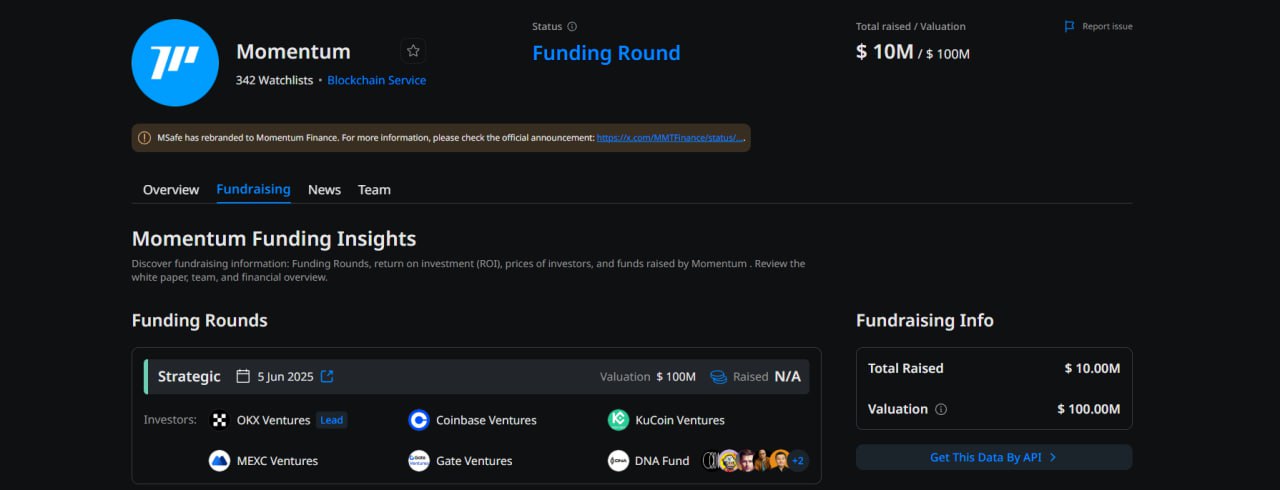
Task: Open the Status info tooltip icon
Action: click(572, 27)
